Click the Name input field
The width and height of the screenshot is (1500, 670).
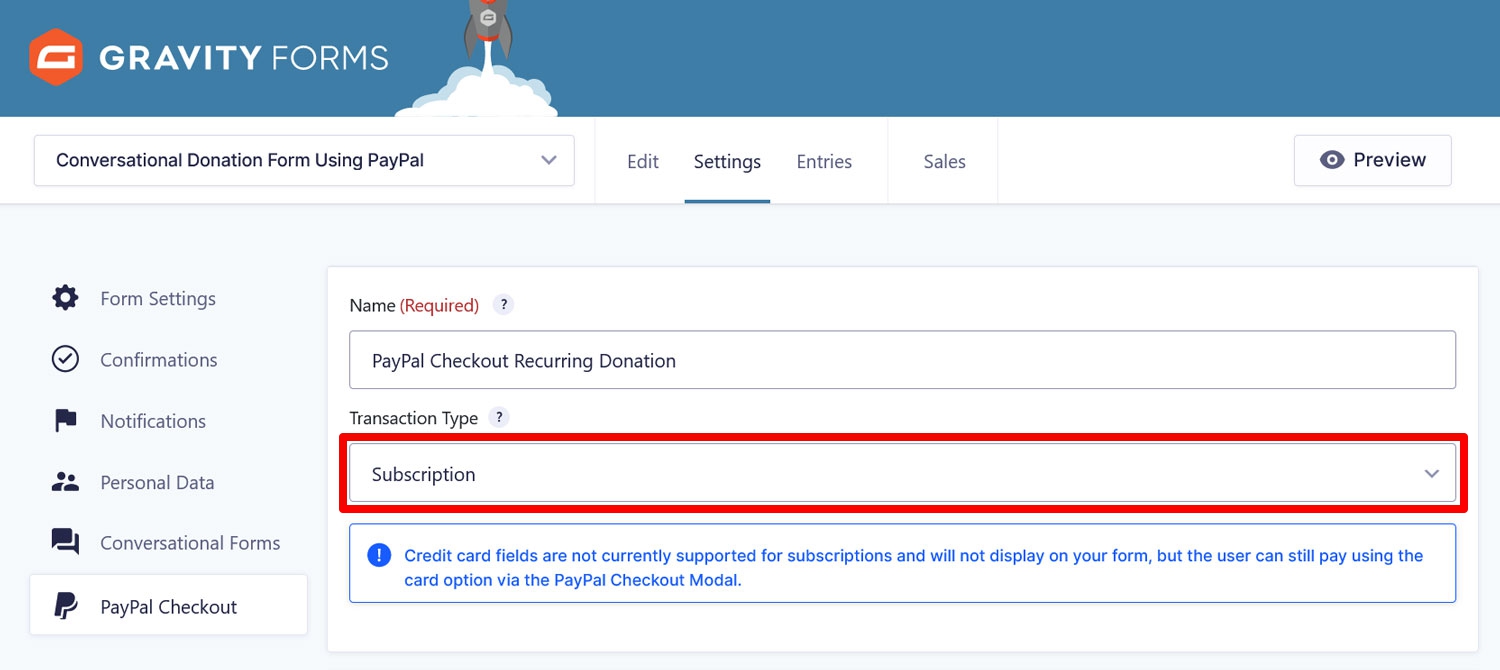(902, 360)
